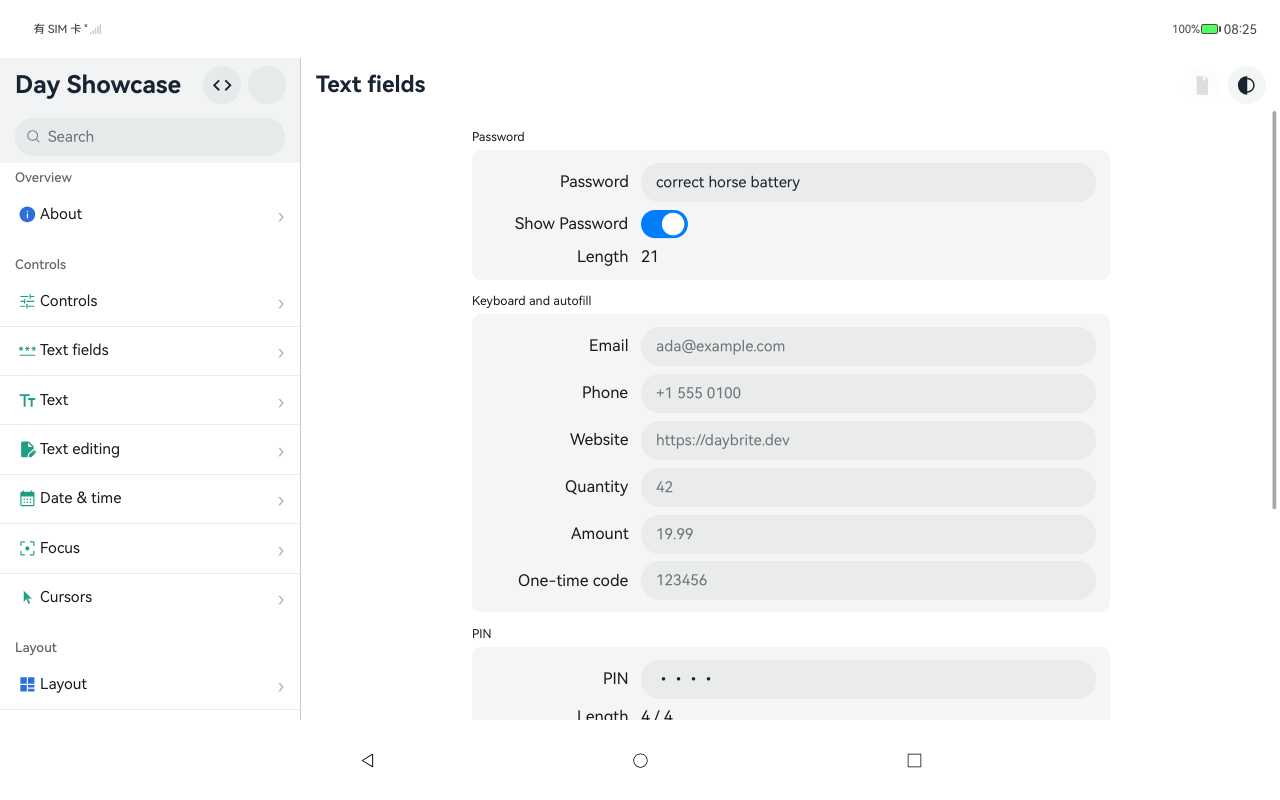Tap the Android back navigation button
The width and height of the screenshot is (1280, 800).
(367, 760)
